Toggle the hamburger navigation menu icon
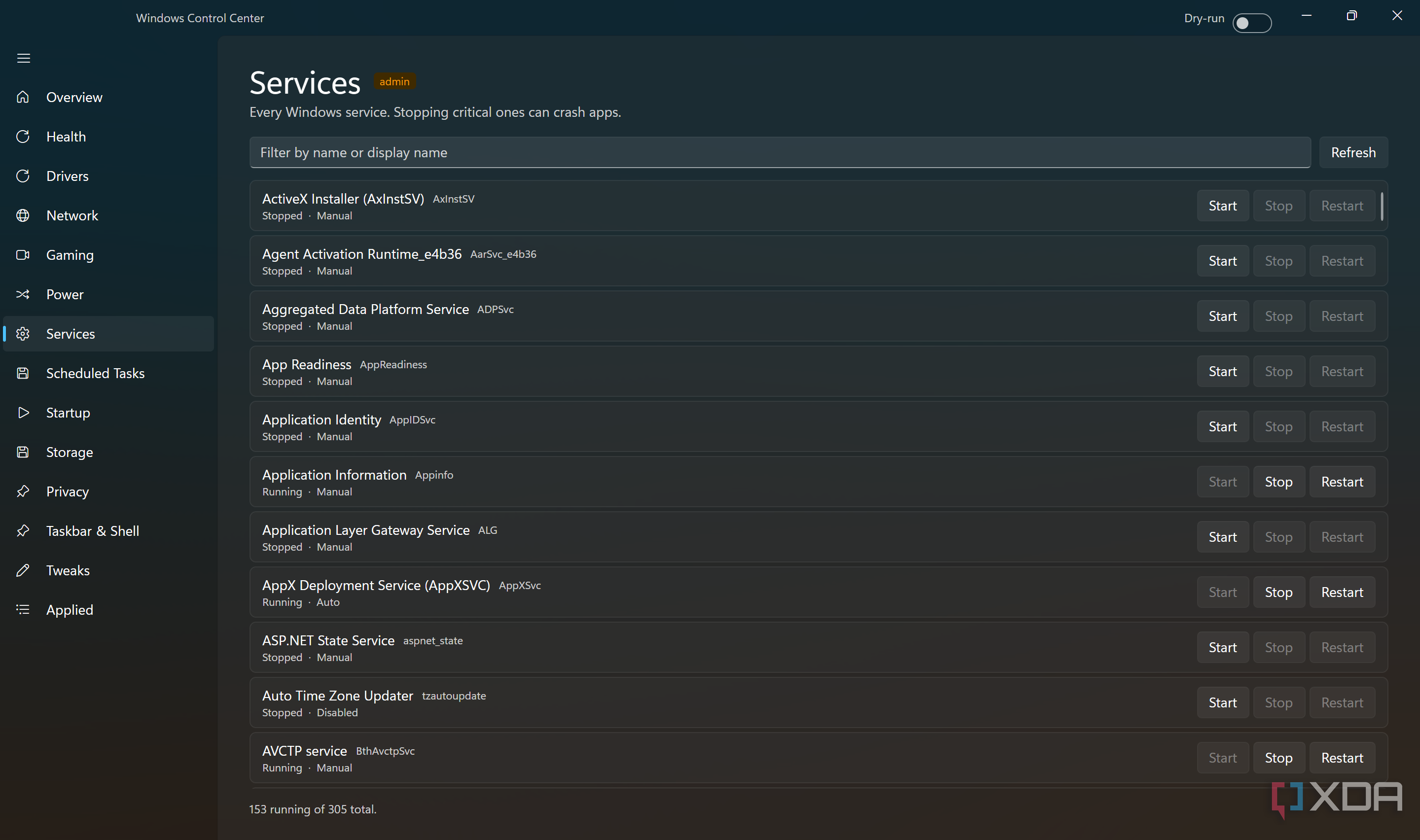The height and width of the screenshot is (840, 1420). [x=23, y=58]
